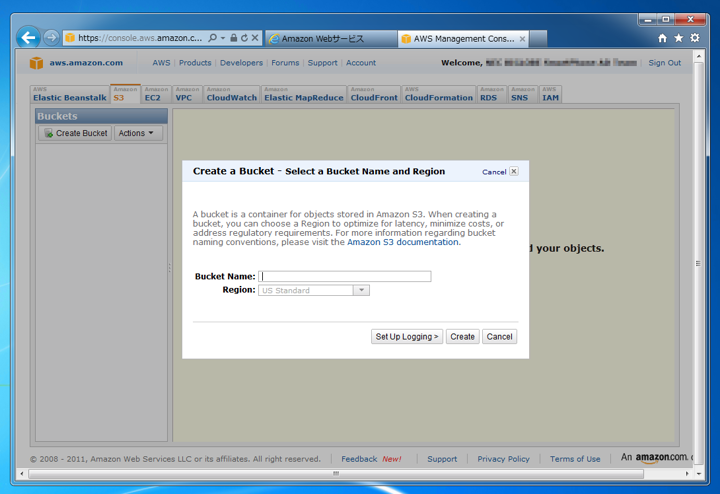Click the Feedback link in footer
720x494 pixels.
pos(359,459)
